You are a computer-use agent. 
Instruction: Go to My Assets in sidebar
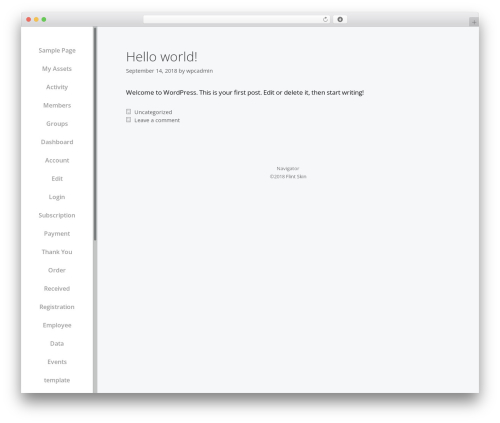click(57, 69)
